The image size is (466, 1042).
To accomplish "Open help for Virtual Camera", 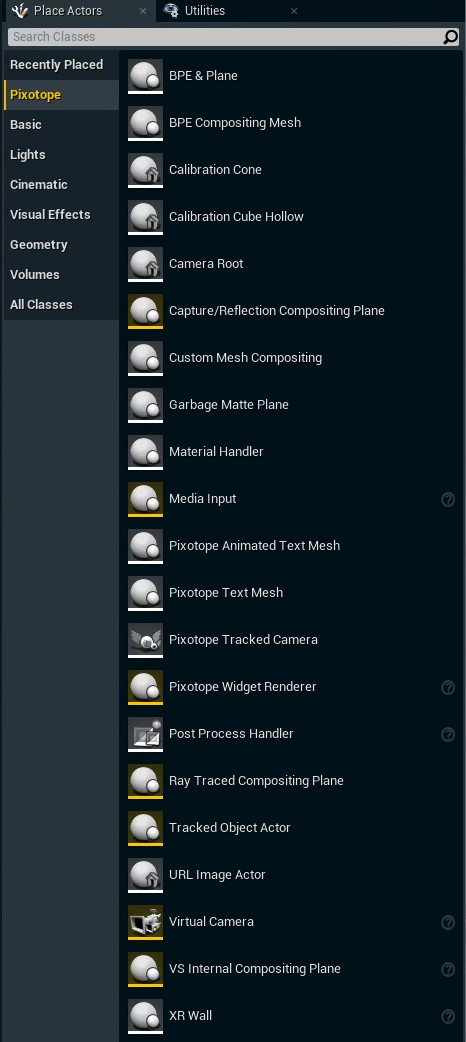I will click(448, 922).
